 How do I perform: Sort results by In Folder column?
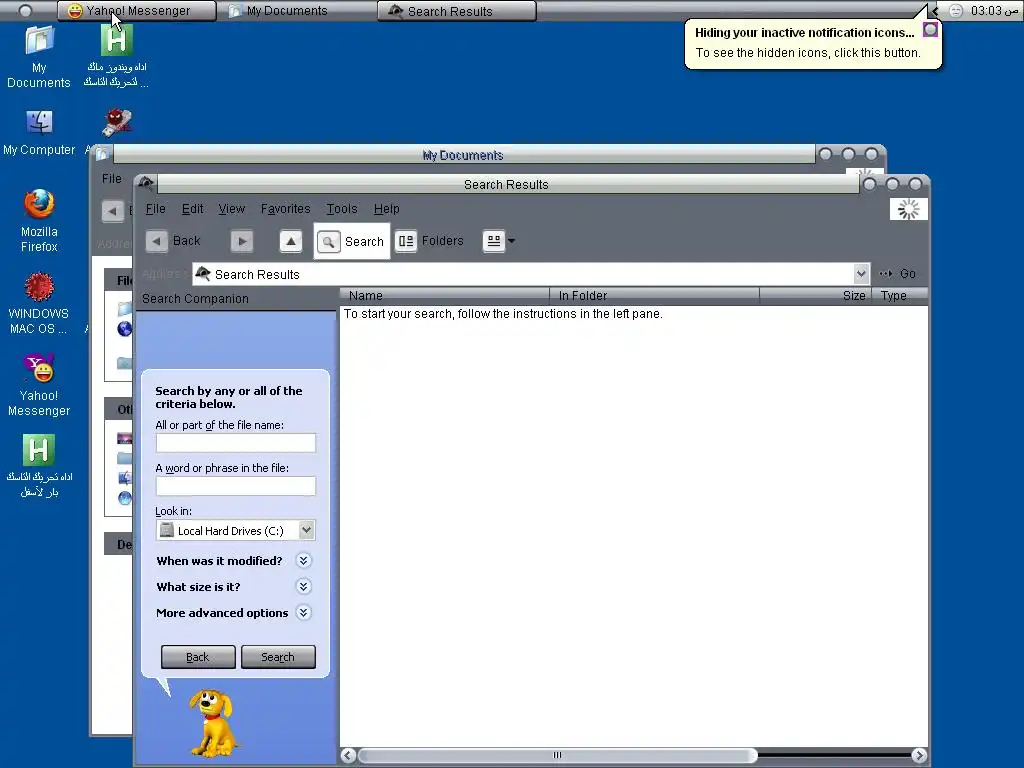(x=654, y=296)
